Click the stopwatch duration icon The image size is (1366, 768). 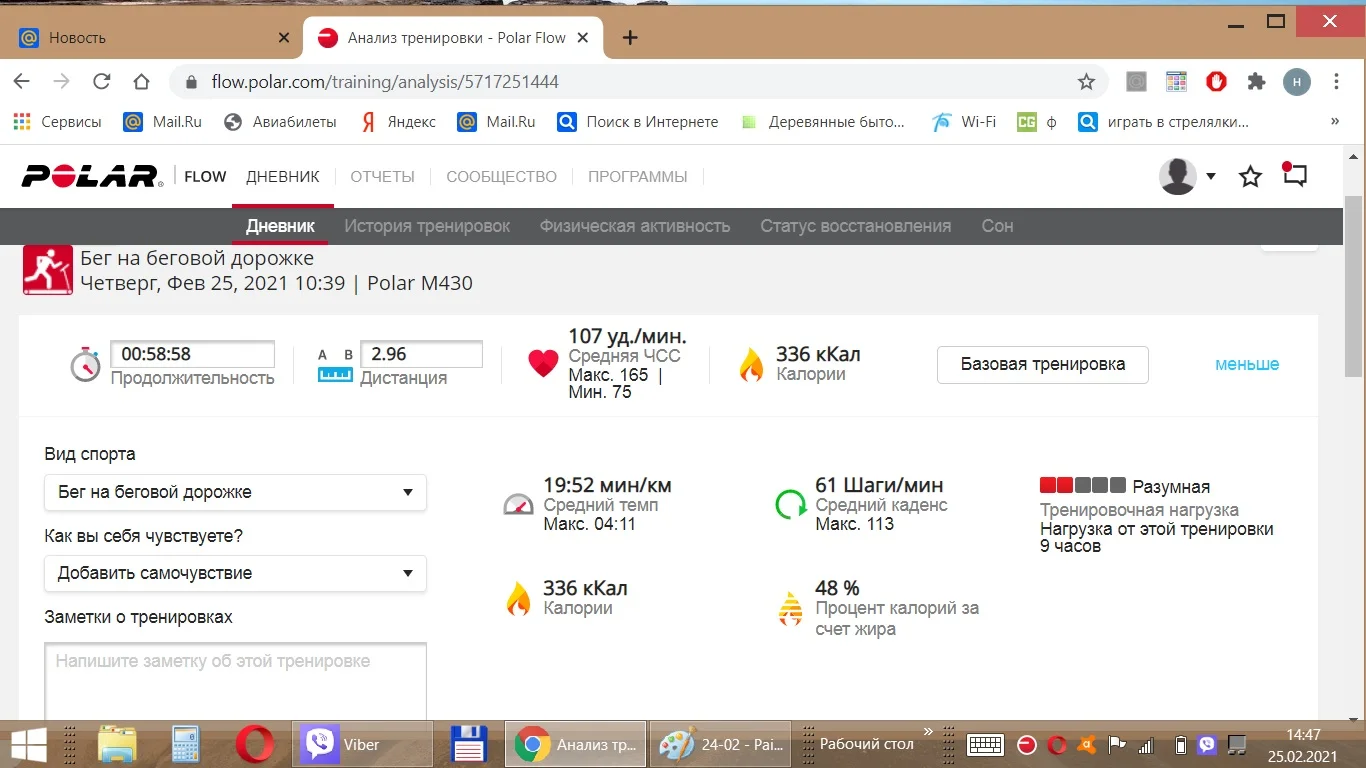(85, 364)
